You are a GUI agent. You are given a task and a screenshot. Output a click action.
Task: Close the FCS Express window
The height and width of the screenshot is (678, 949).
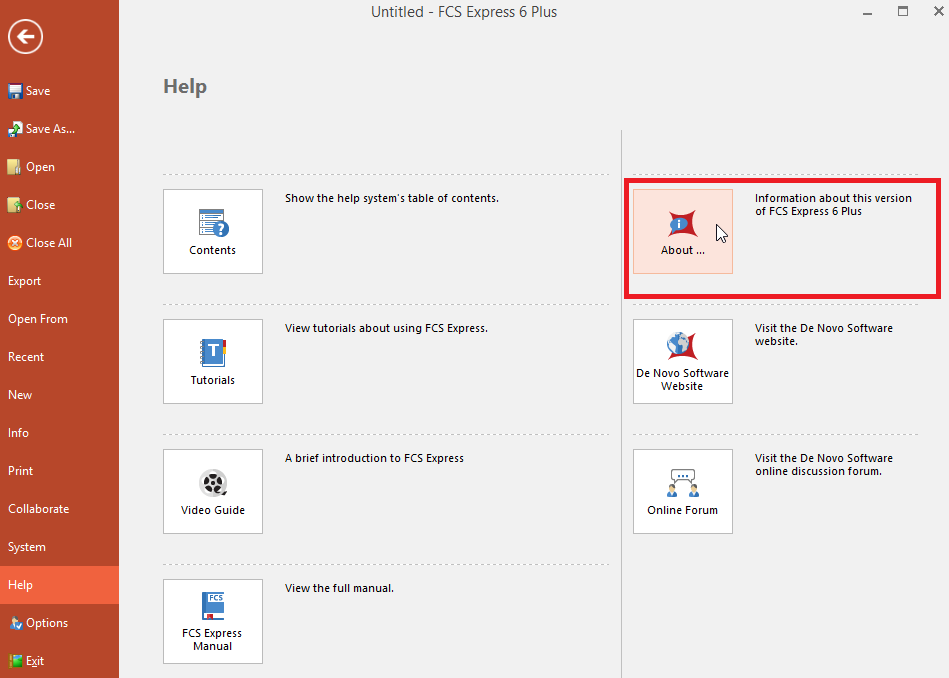pyautogui.click(x=938, y=12)
